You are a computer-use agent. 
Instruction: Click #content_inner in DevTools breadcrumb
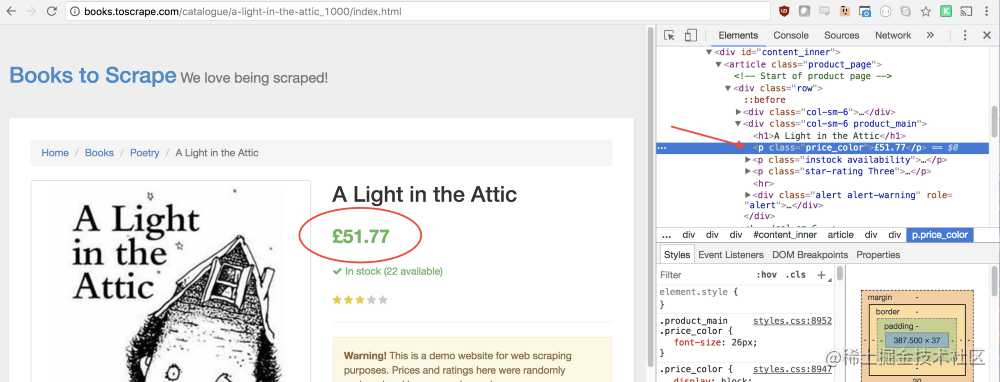784,235
